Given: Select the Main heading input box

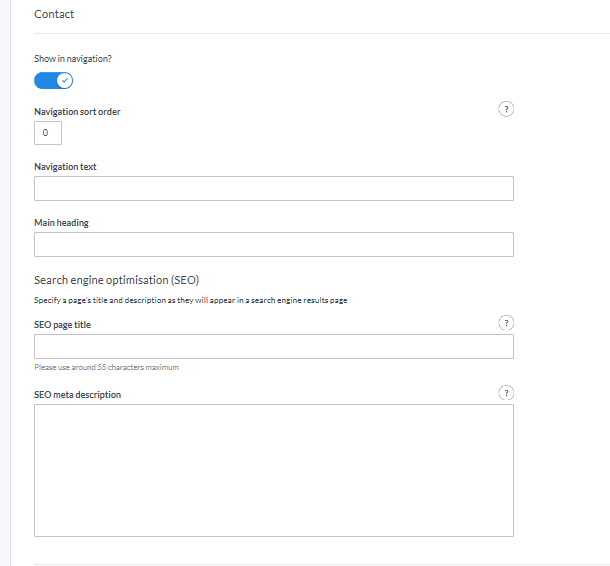Looking at the screenshot, I should pos(273,245).
